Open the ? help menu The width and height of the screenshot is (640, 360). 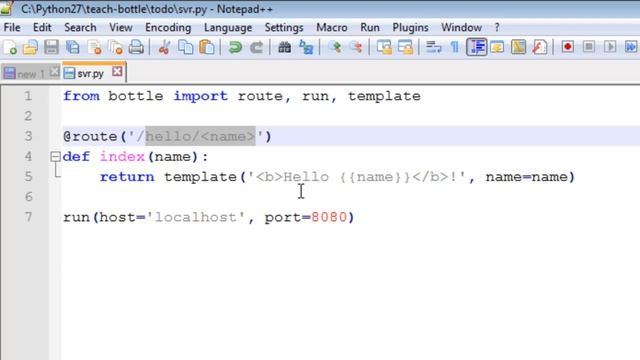pos(497,27)
